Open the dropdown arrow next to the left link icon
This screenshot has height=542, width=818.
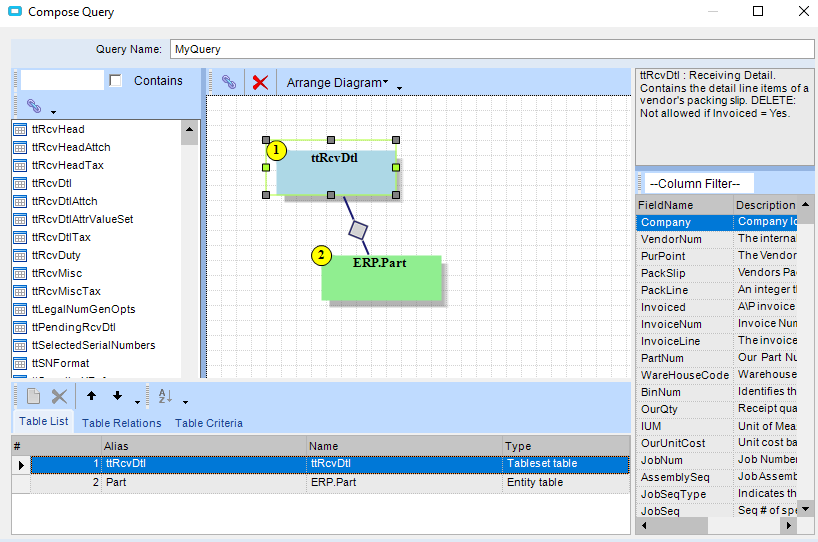(53, 112)
